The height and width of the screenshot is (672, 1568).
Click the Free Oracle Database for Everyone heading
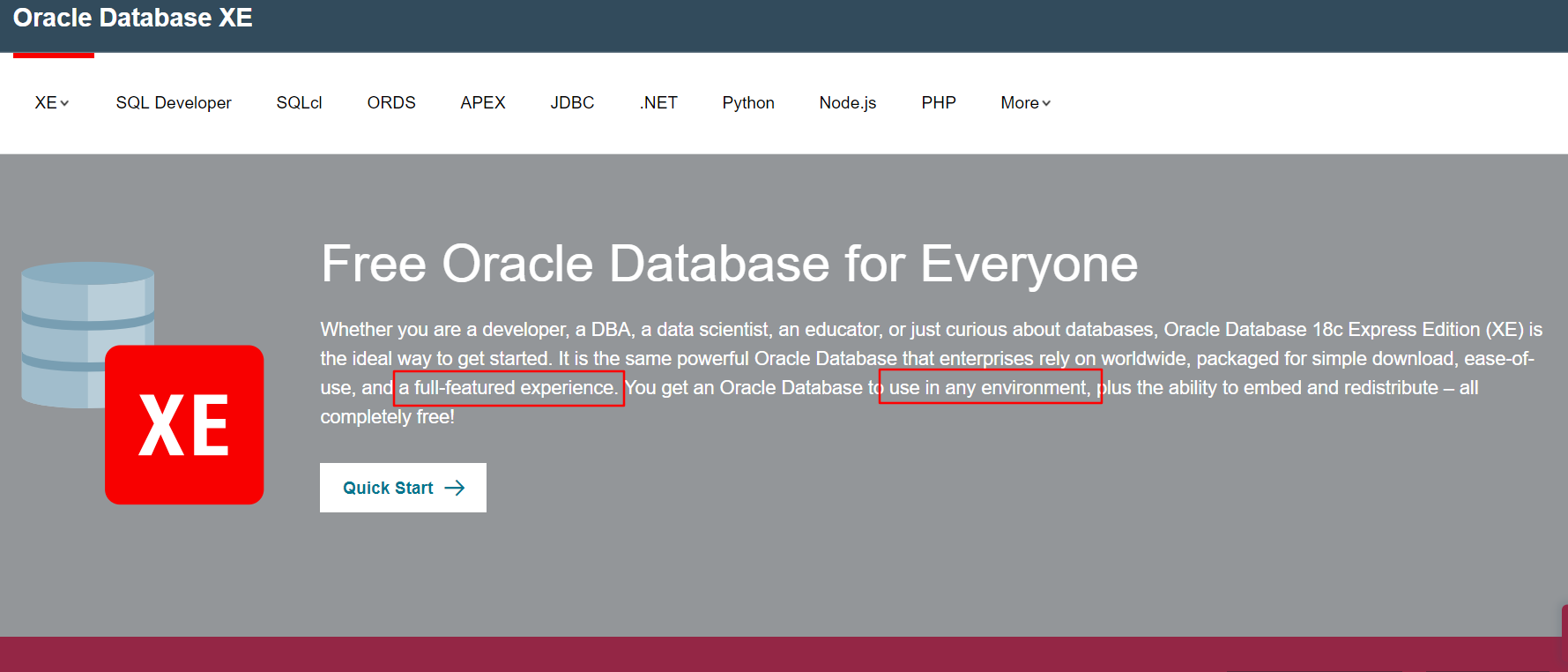pos(730,264)
